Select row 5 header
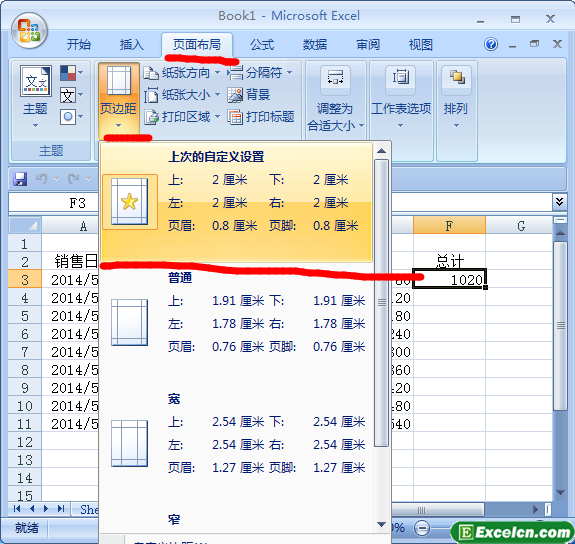This screenshot has width=575, height=544. pyautogui.click(x=25, y=316)
